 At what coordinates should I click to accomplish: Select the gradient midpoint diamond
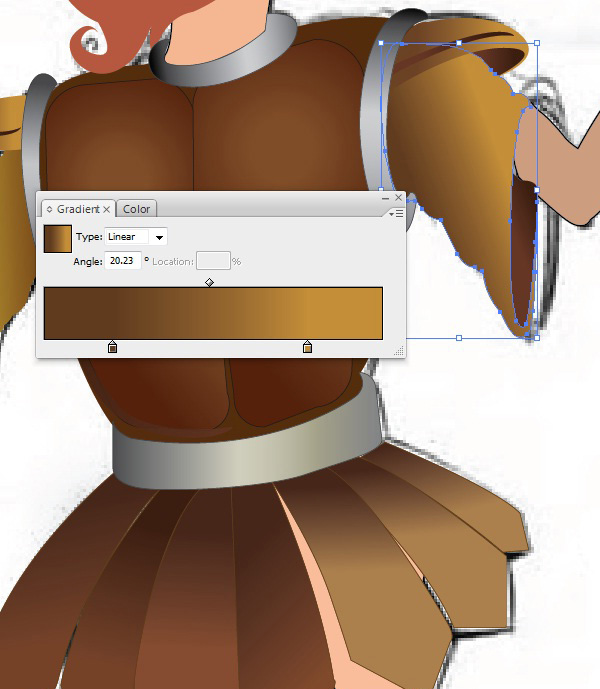210,282
